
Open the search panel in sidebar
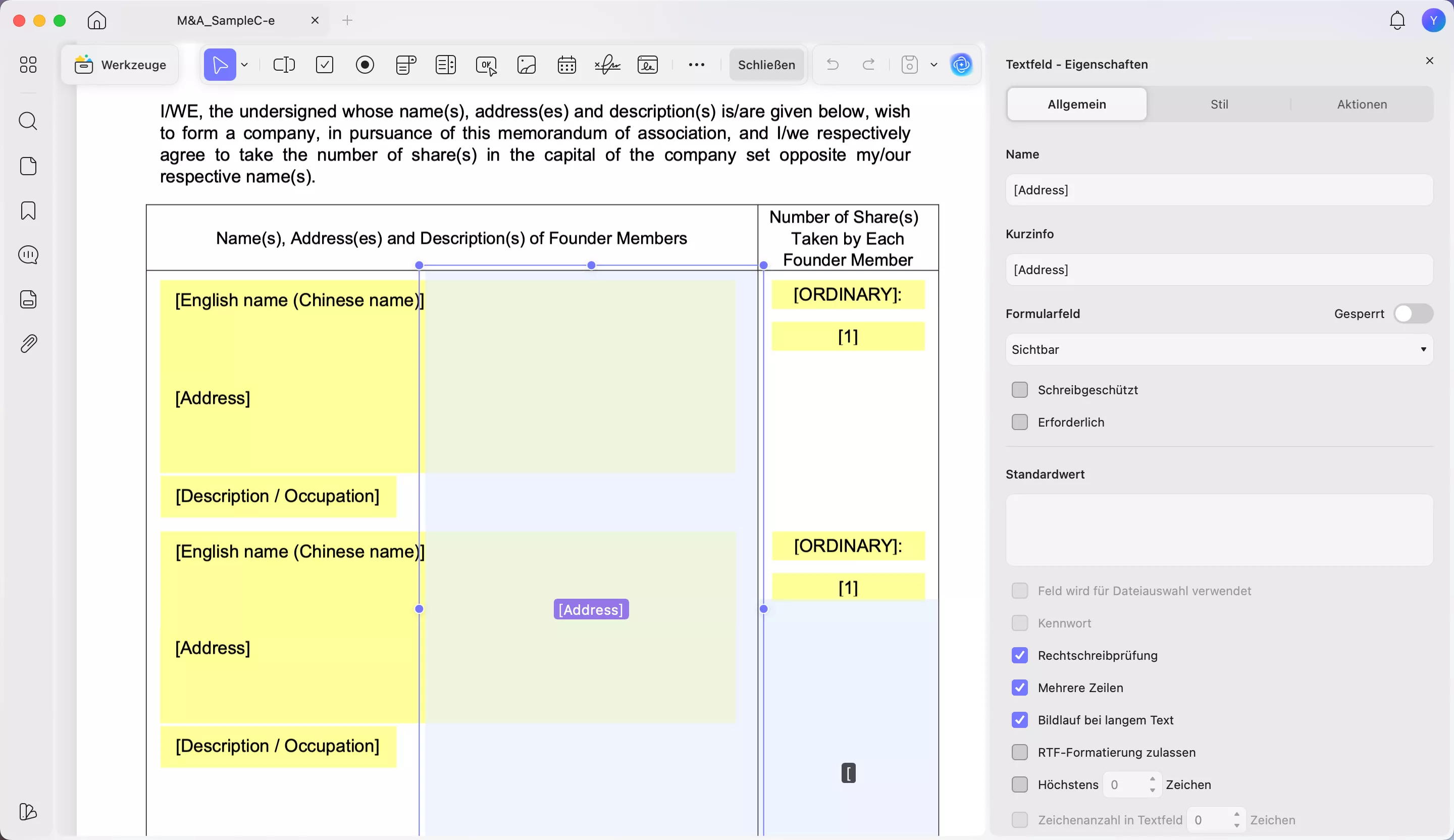(x=28, y=121)
